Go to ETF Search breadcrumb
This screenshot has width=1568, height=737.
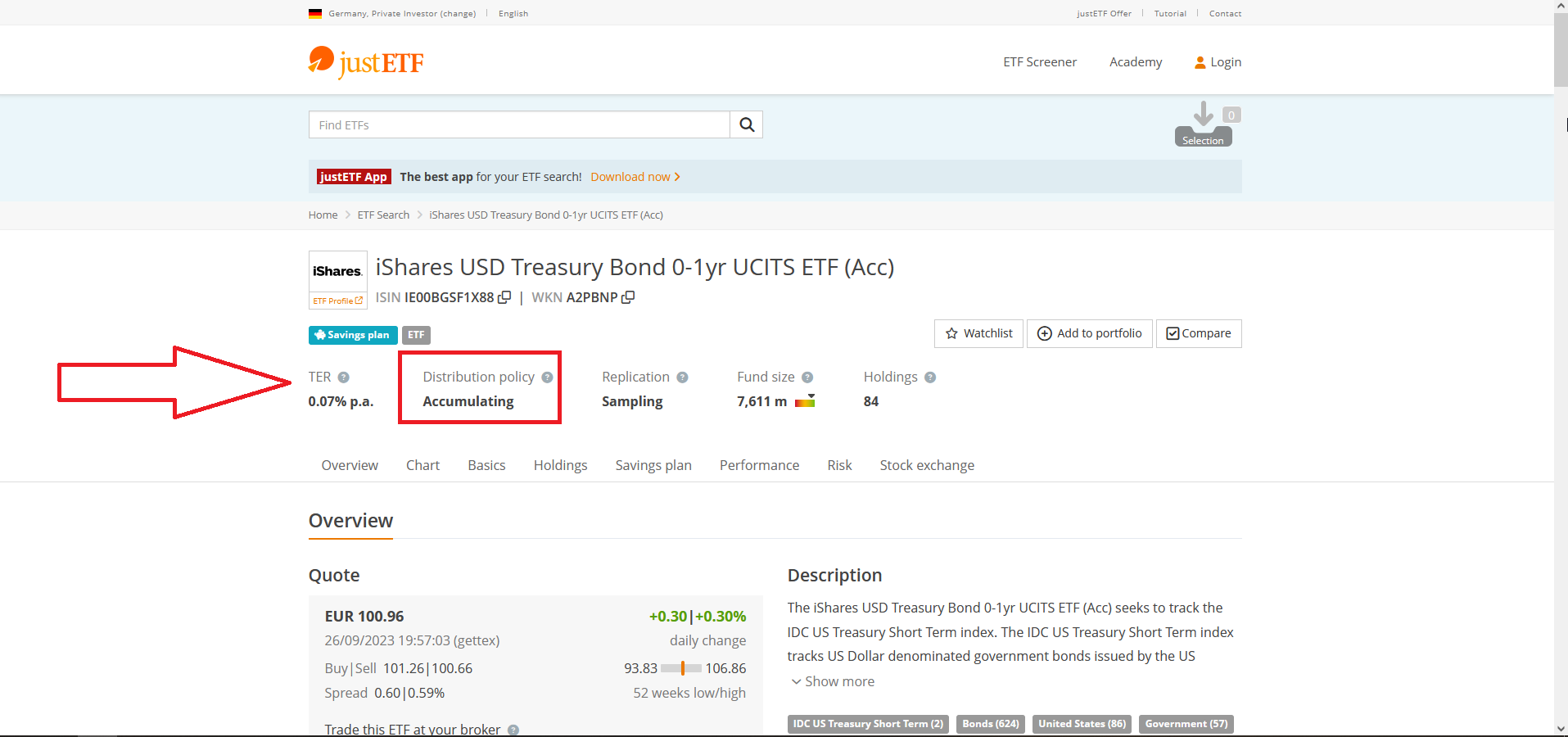(x=383, y=215)
